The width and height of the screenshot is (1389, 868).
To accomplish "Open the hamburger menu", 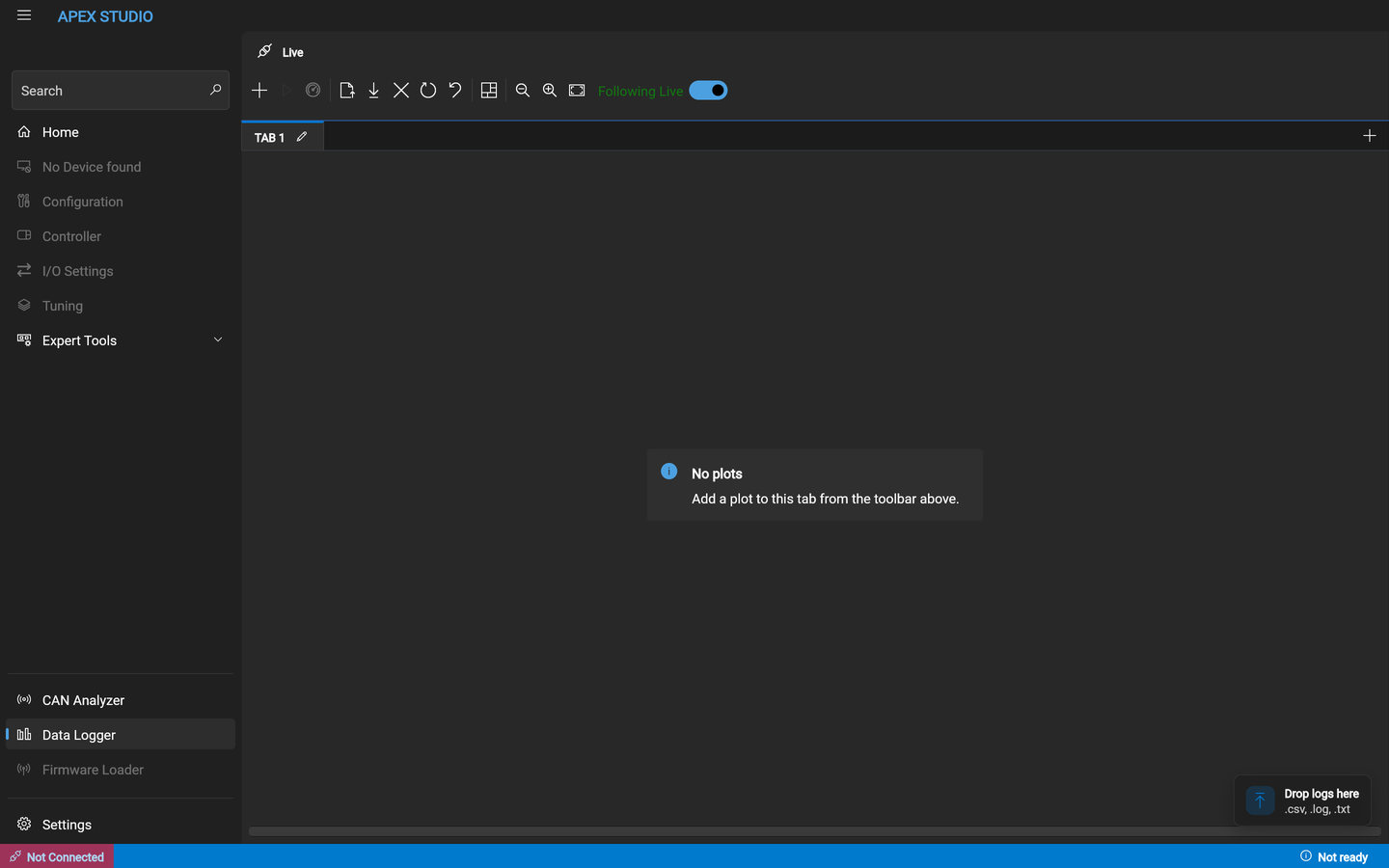I will [24, 15].
